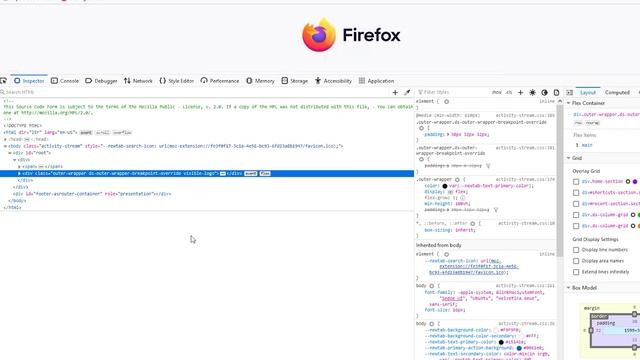Viewport: 640px width, 360px height.
Task: Click black swatch for --newtab-text-primary-color #15141a
Action: (501, 342)
